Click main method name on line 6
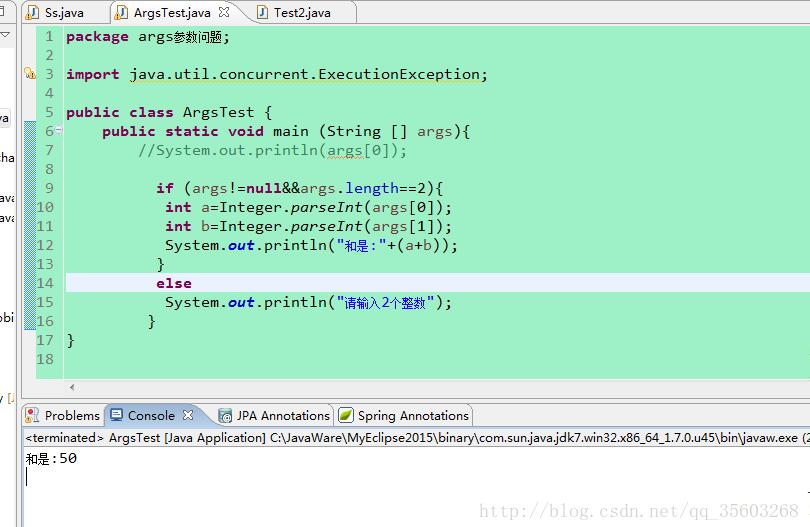The image size is (810, 527). [291, 131]
